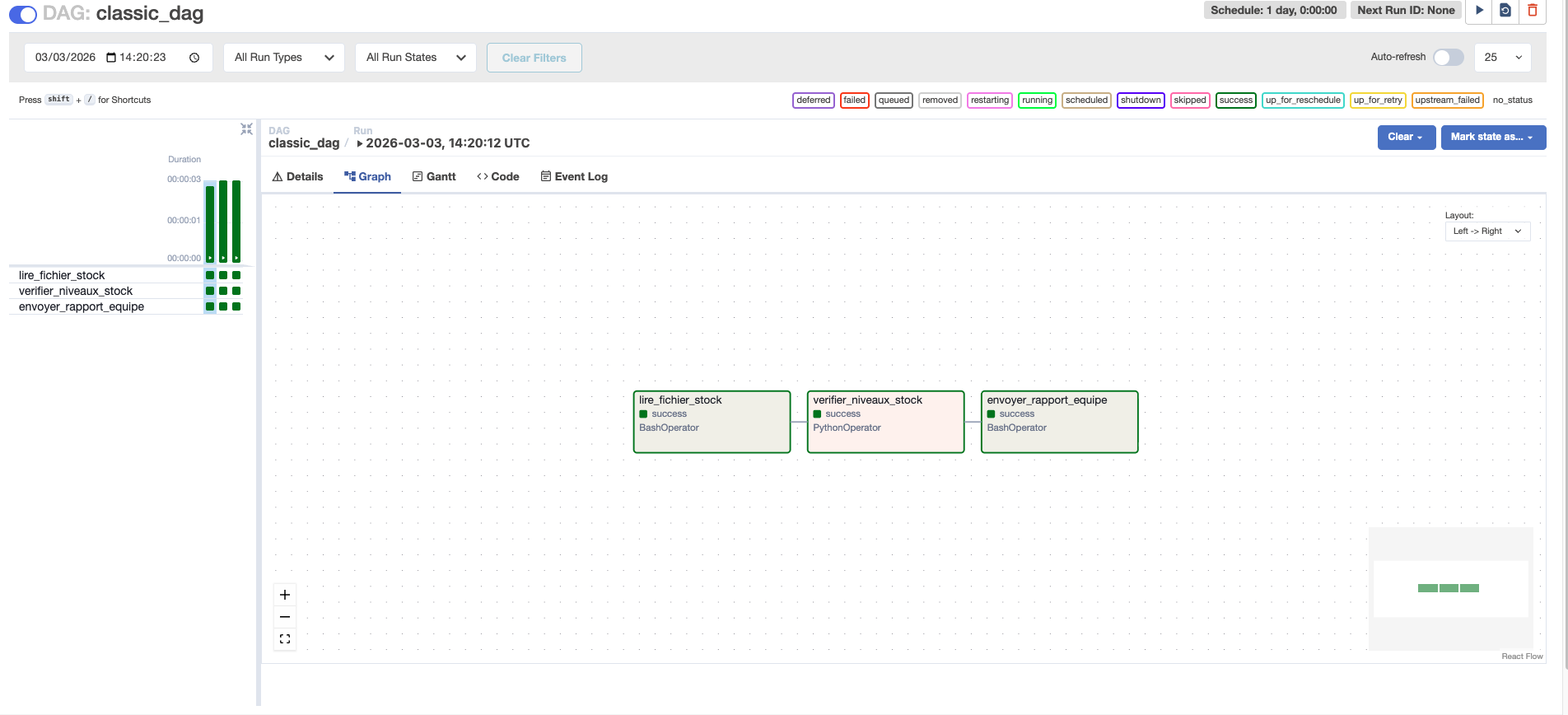Switch to the Gantt tab
The height and width of the screenshot is (715, 1568).
click(434, 176)
